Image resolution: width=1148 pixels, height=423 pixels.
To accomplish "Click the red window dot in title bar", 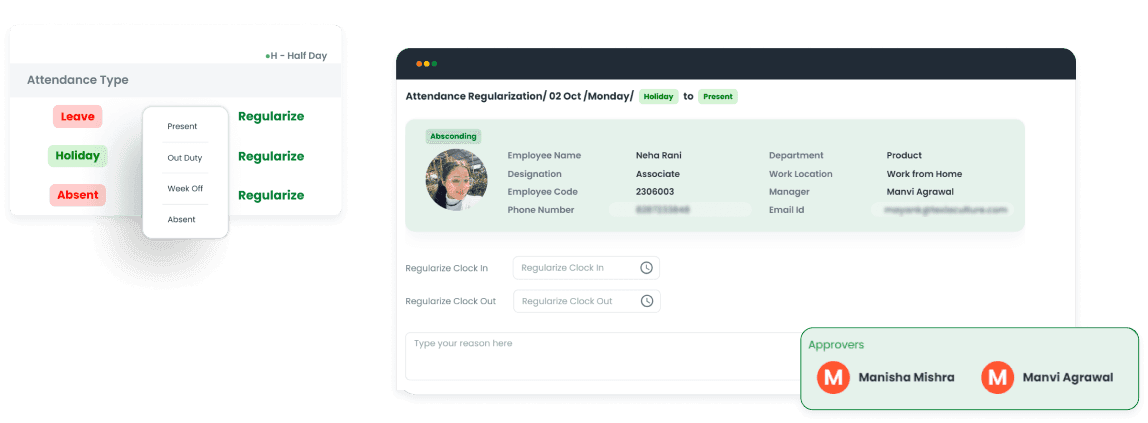I will (x=419, y=64).
